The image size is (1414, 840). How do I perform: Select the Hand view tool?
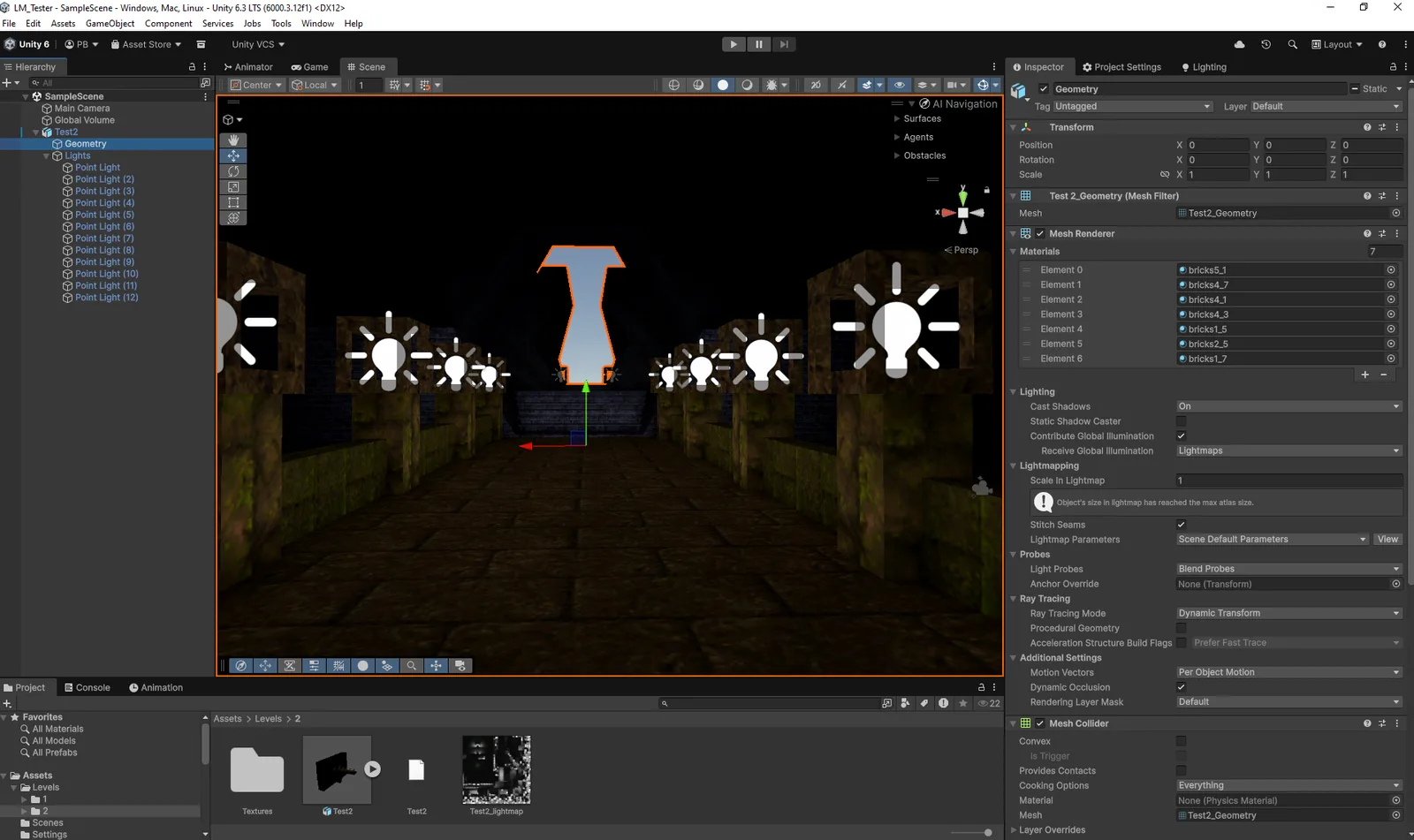click(x=233, y=140)
